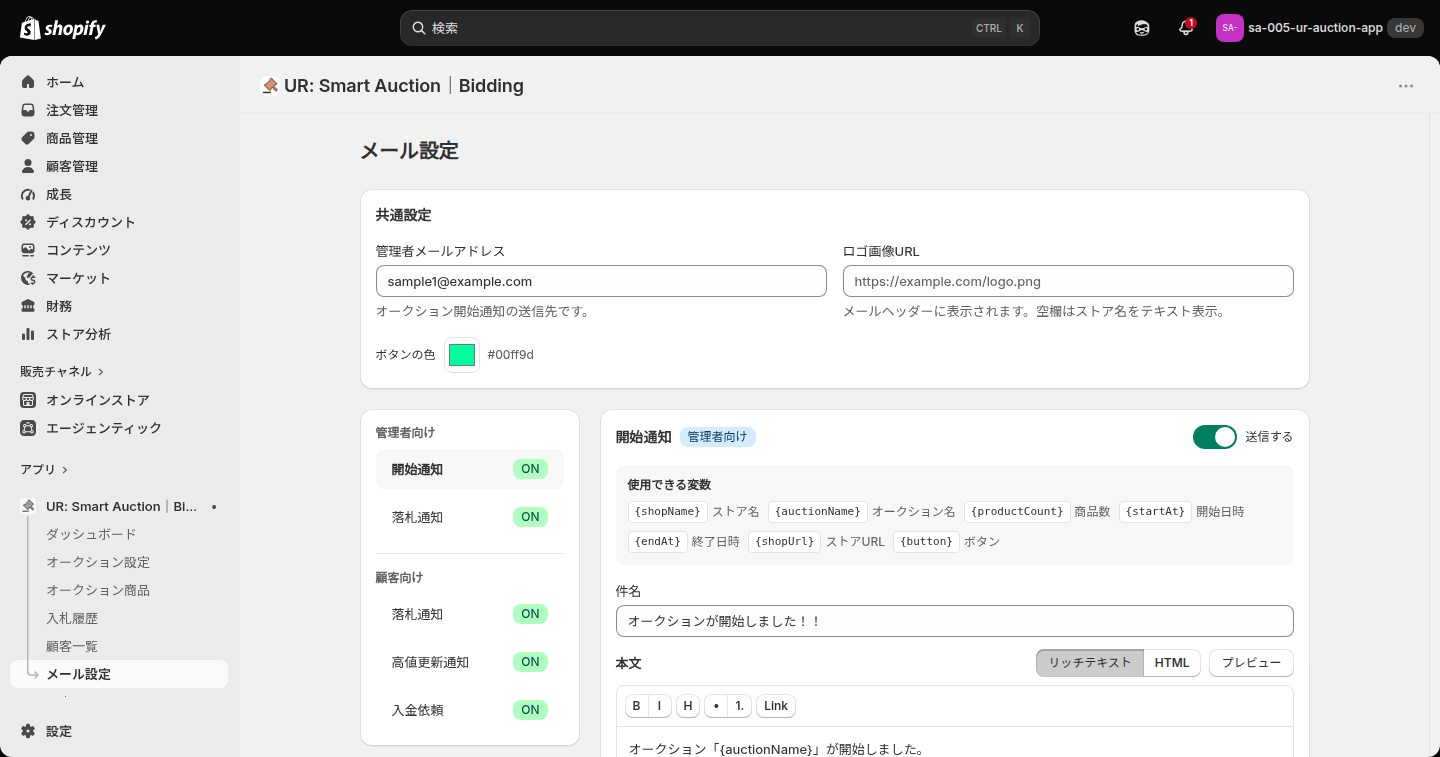Open the Sidekick assistant icon in top bar
Screen dimensions: 1440x757
[1142, 28]
